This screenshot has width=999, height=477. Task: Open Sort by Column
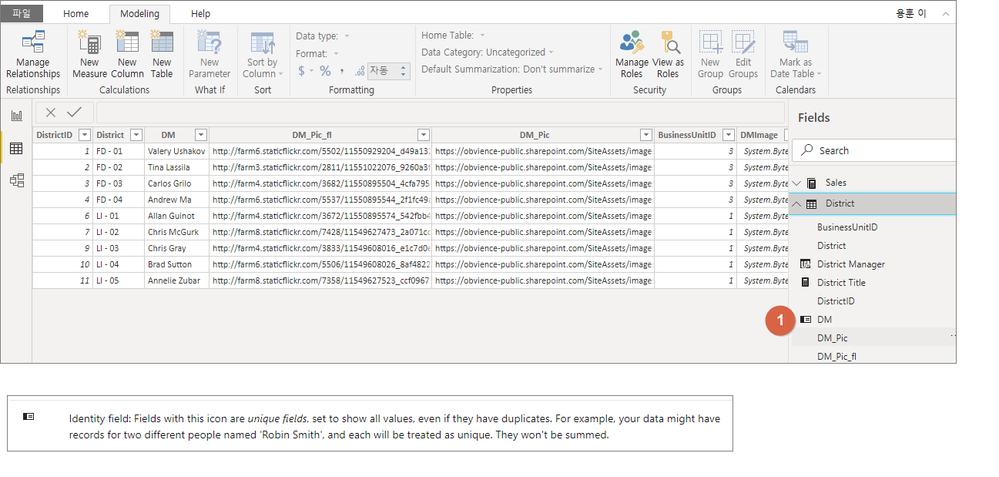pos(262,55)
